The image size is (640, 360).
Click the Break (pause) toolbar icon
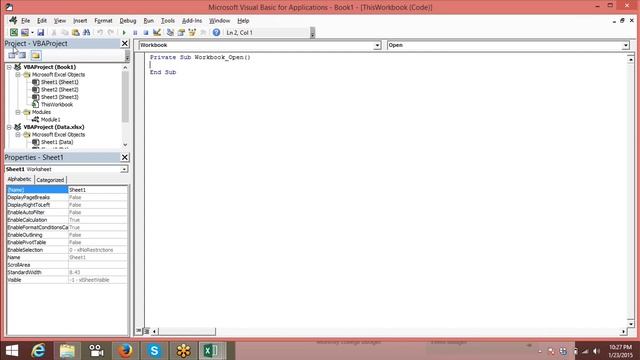point(135,32)
